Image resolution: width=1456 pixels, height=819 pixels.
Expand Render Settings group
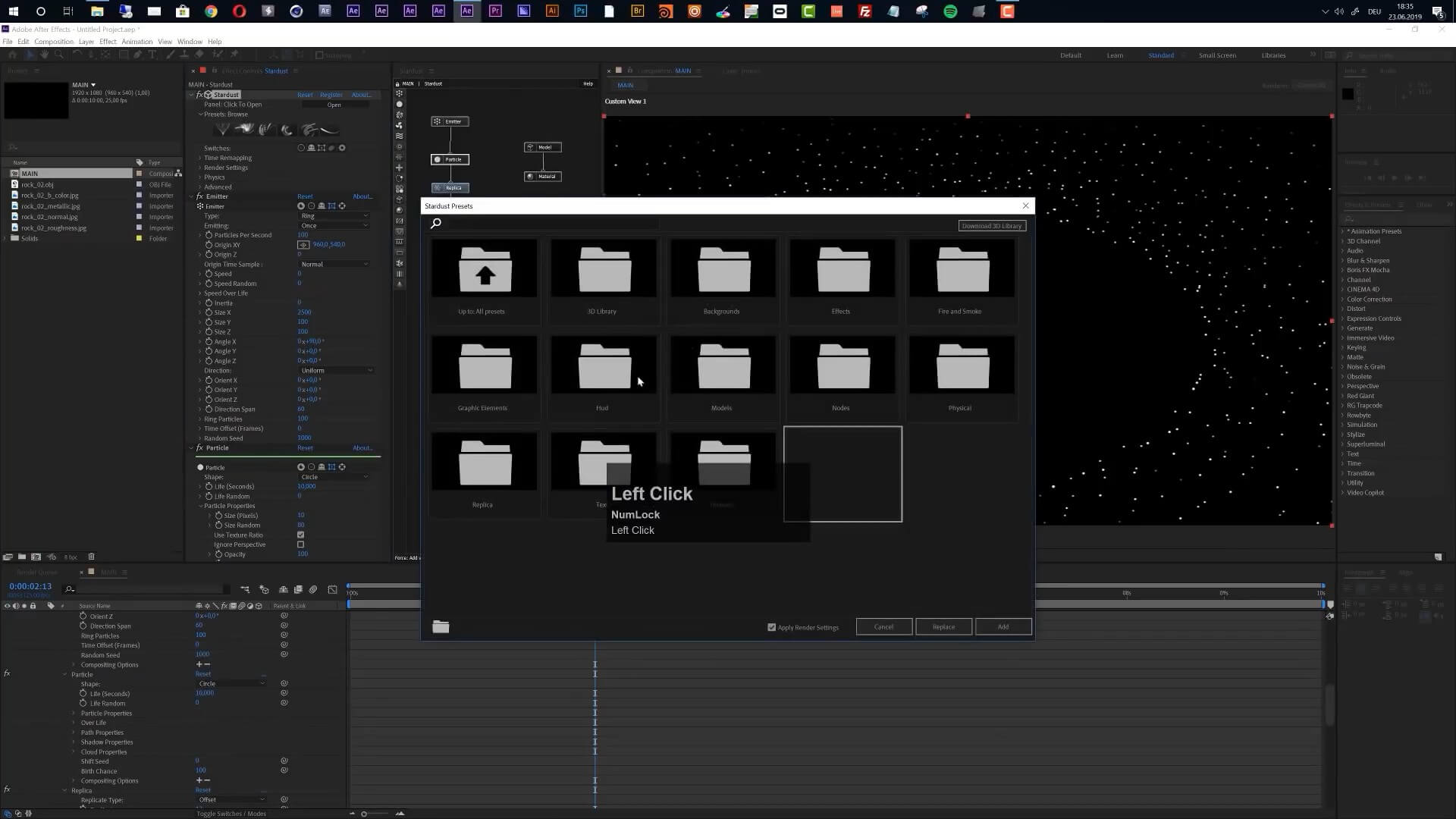pos(200,168)
